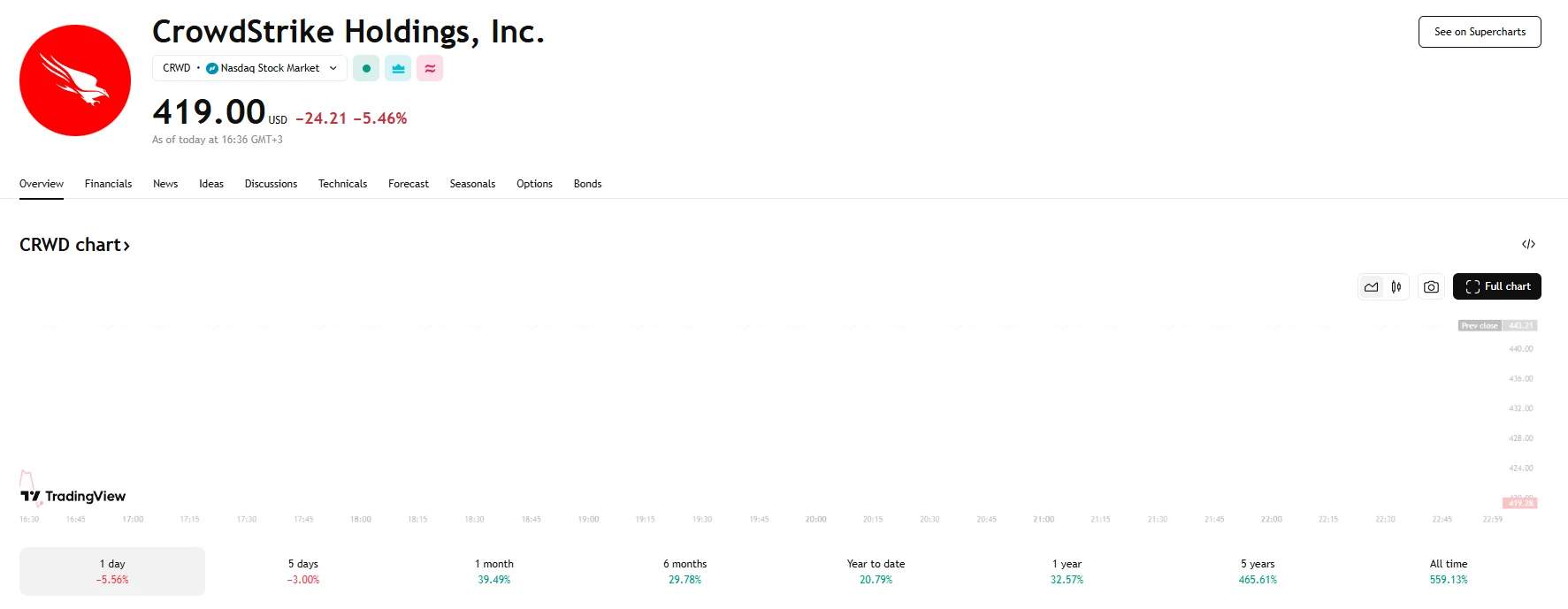Screen dimensions: 1568x609
Task: Select the Year to date timeframe
Action: coord(875,570)
